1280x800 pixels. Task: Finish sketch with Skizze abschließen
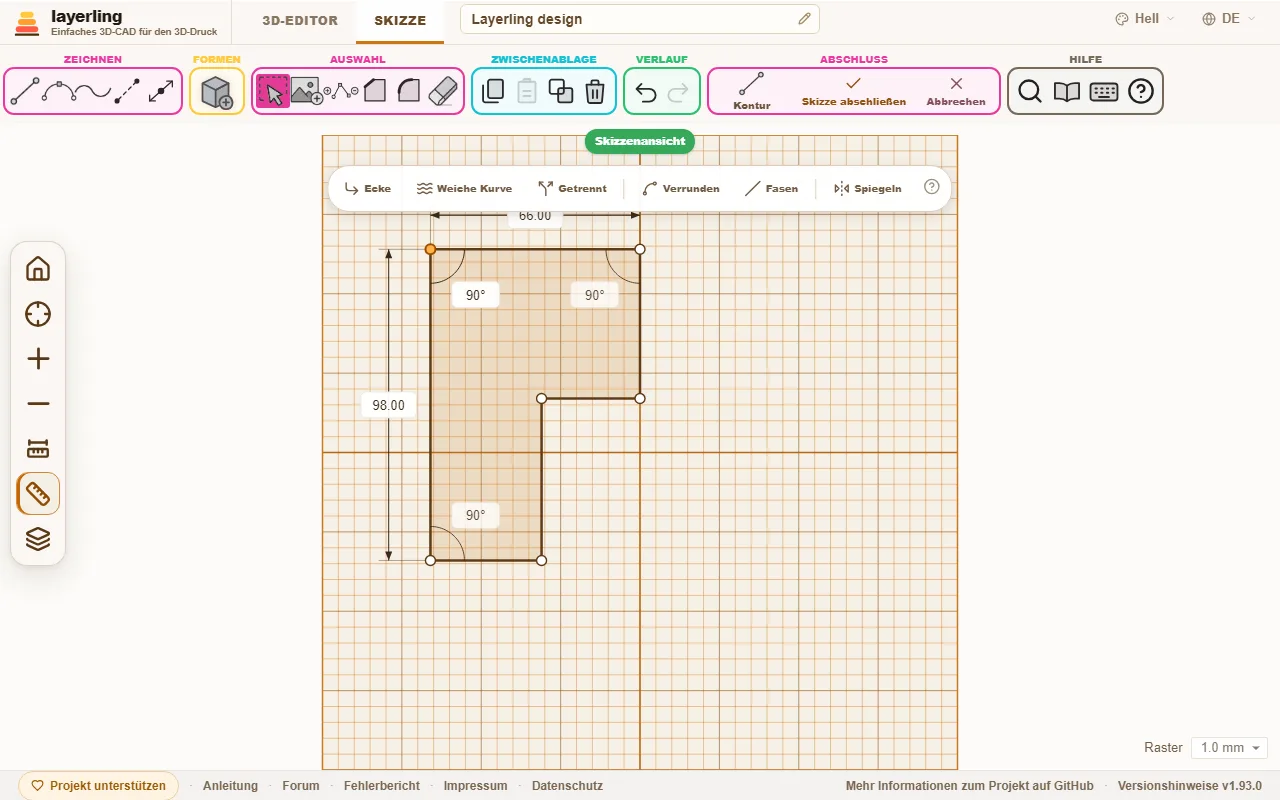pyautogui.click(x=854, y=91)
